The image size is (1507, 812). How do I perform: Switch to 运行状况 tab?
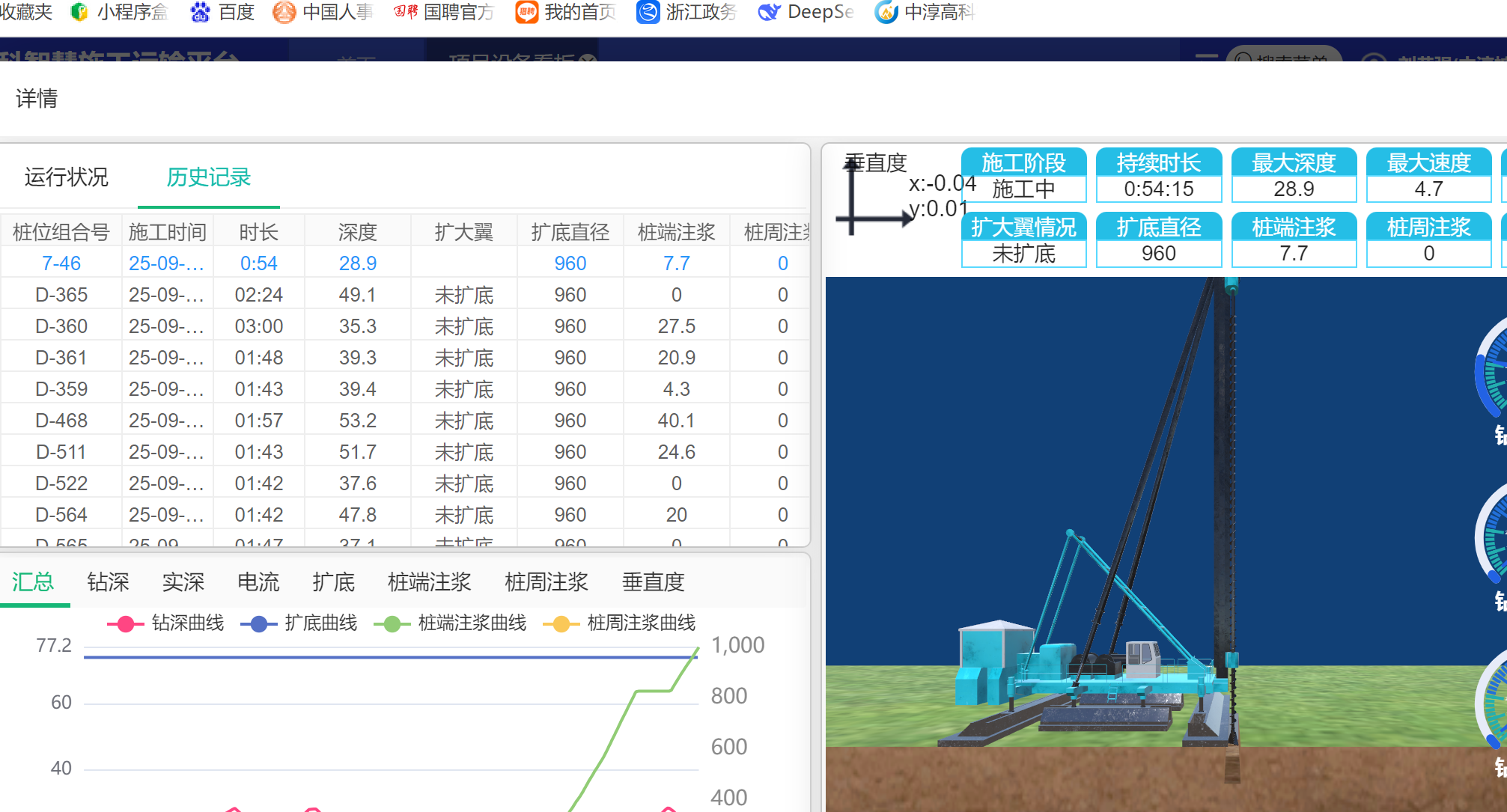pos(67,177)
